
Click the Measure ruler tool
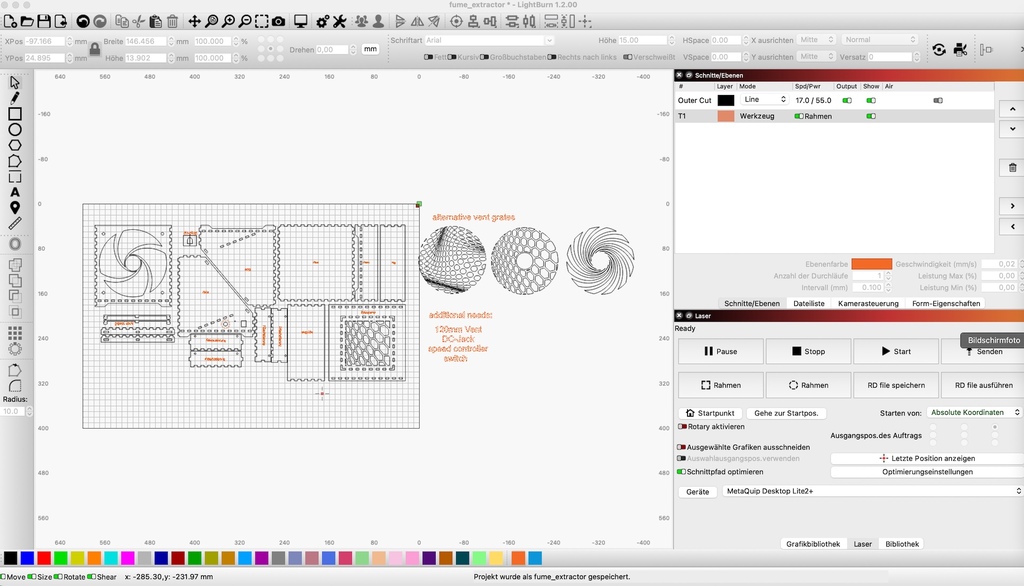click(x=15, y=222)
